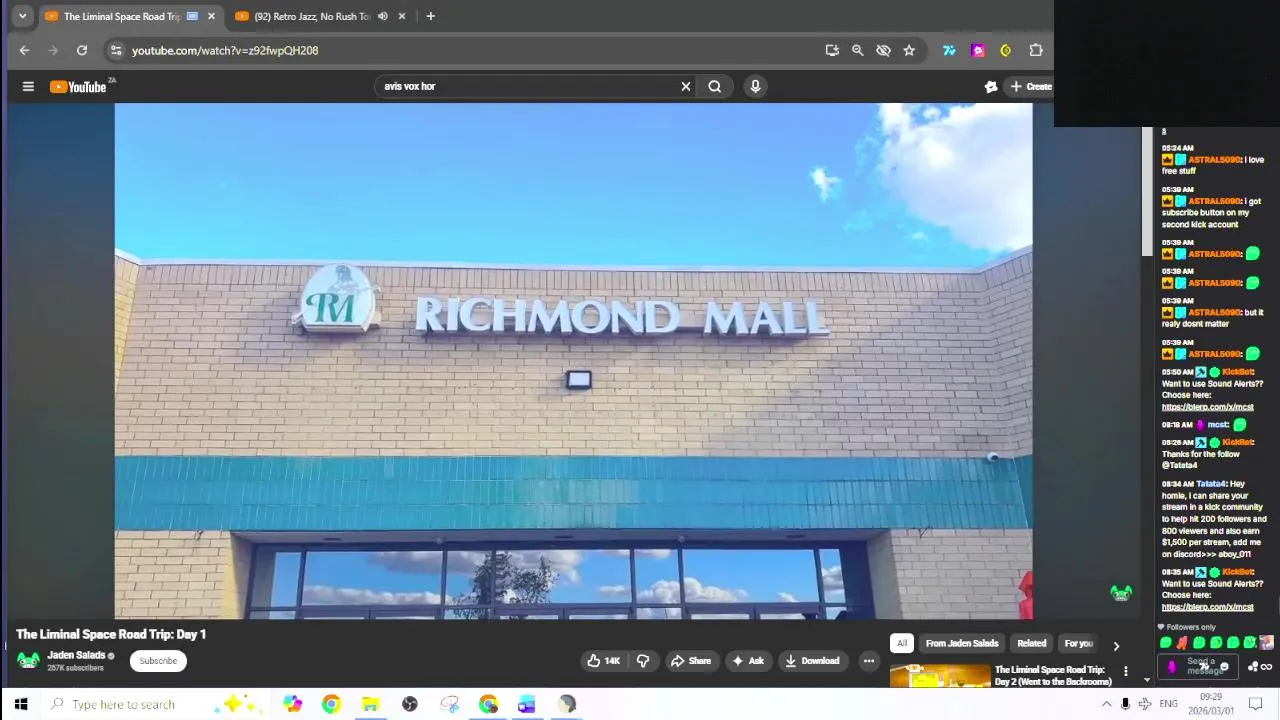Open the notification center icon

(1256, 705)
